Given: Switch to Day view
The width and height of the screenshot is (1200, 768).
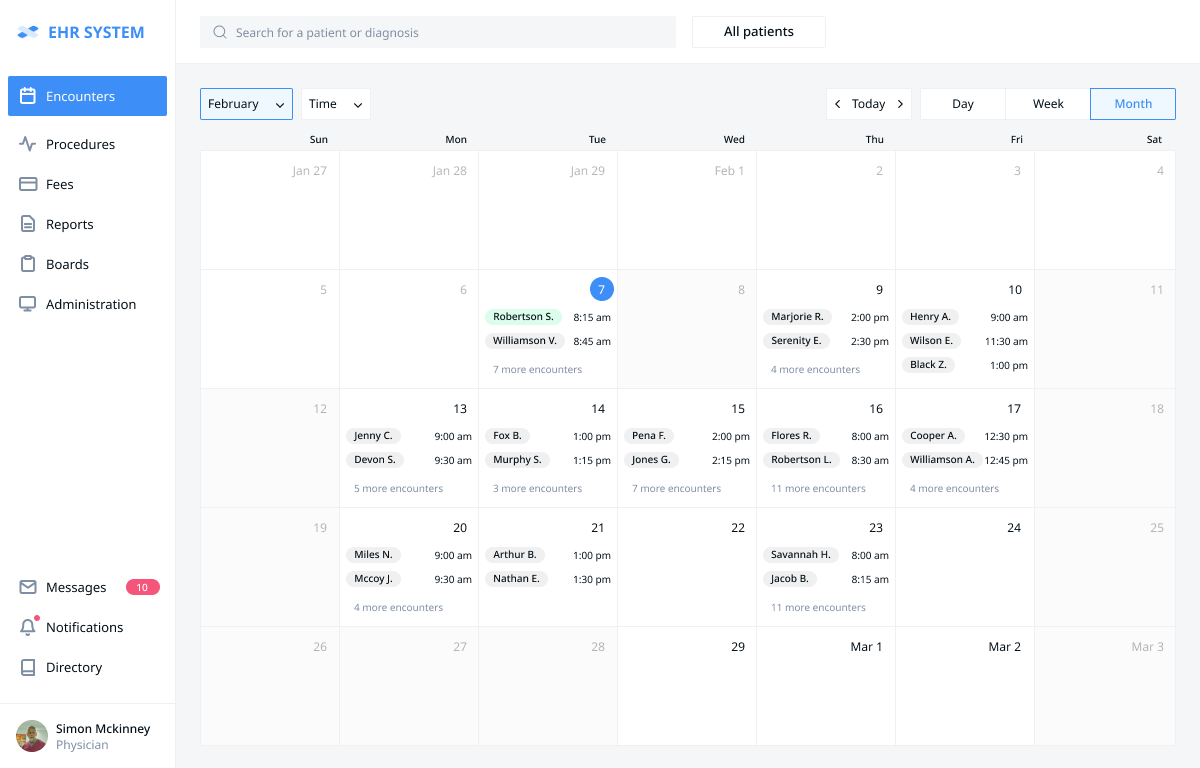Looking at the screenshot, I should pos(963,104).
